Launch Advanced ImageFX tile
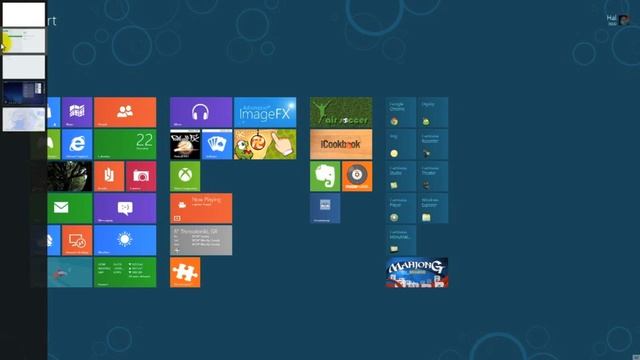 pos(265,112)
